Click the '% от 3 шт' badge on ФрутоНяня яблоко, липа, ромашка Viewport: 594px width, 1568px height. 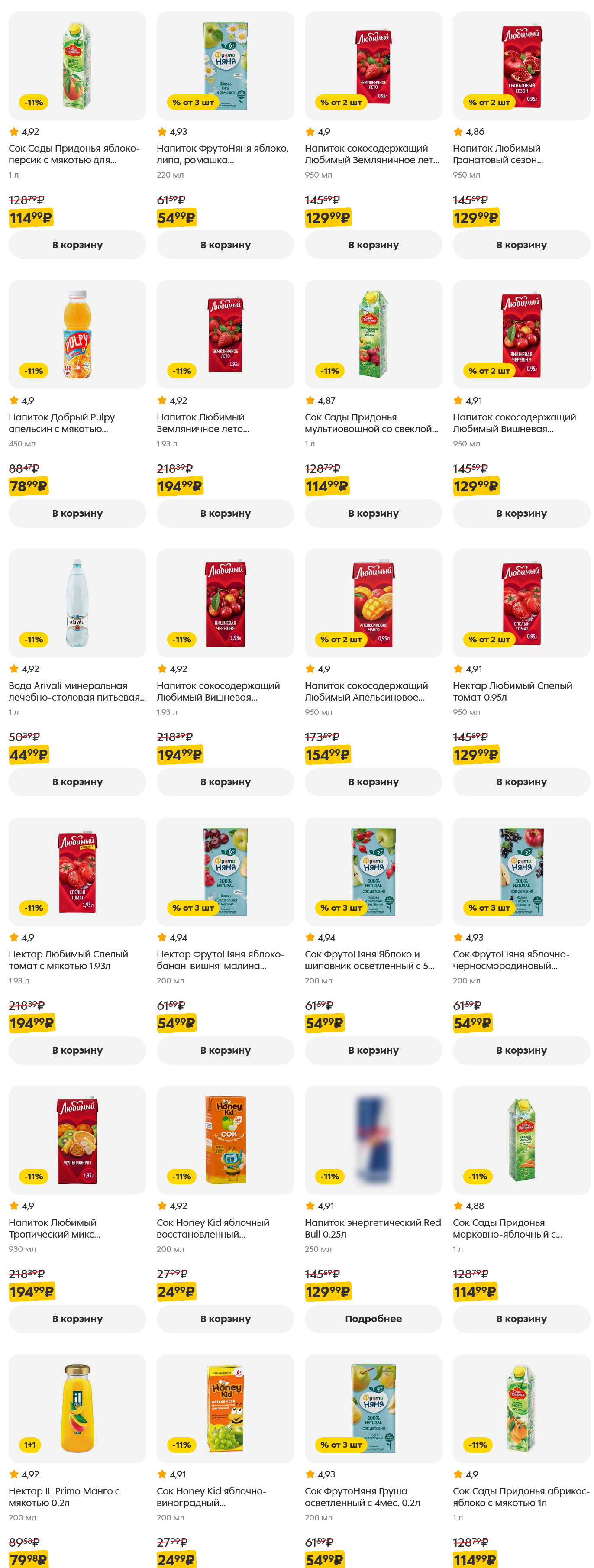(192, 102)
